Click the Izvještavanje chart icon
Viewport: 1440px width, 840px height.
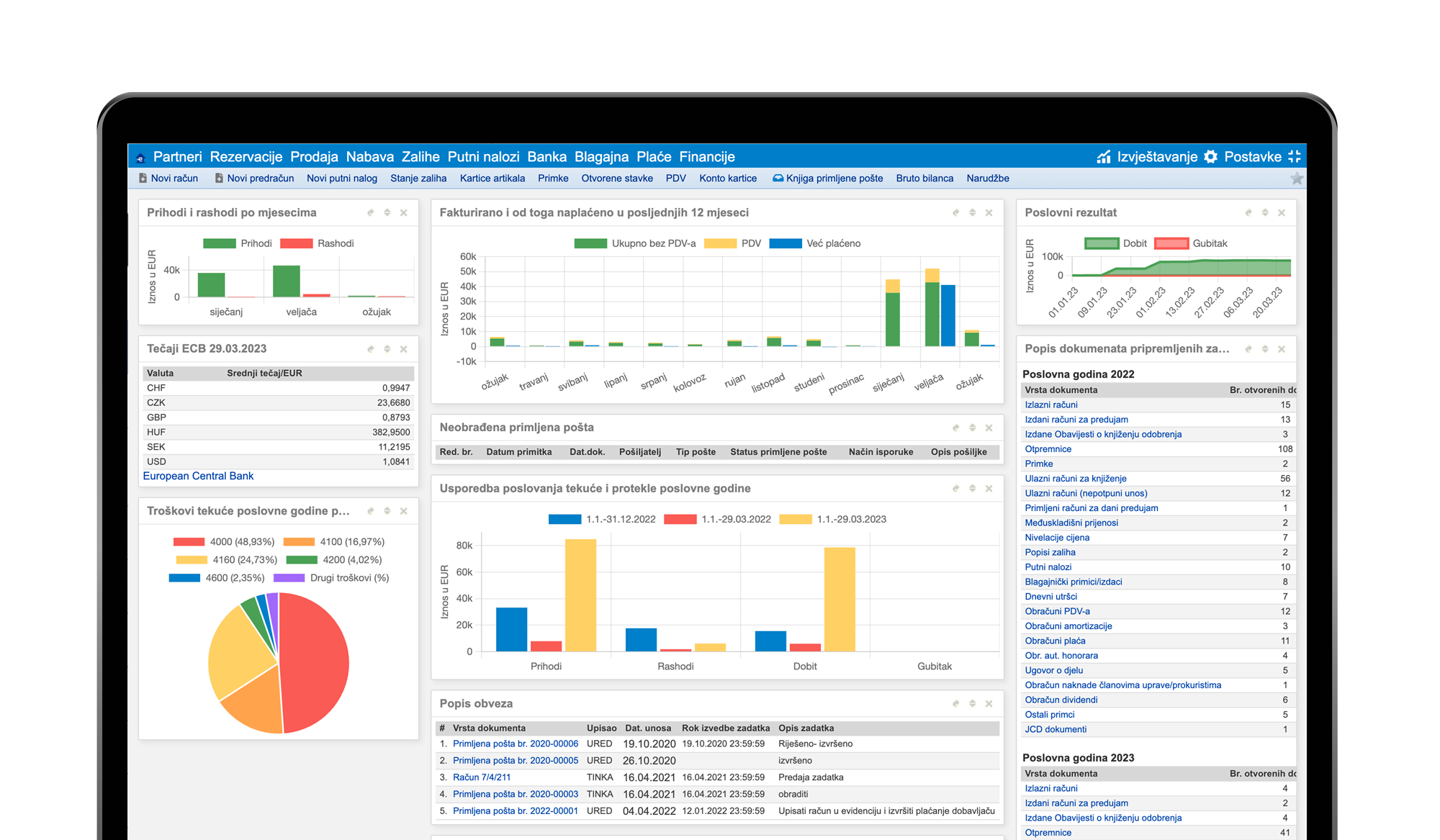1104,157
